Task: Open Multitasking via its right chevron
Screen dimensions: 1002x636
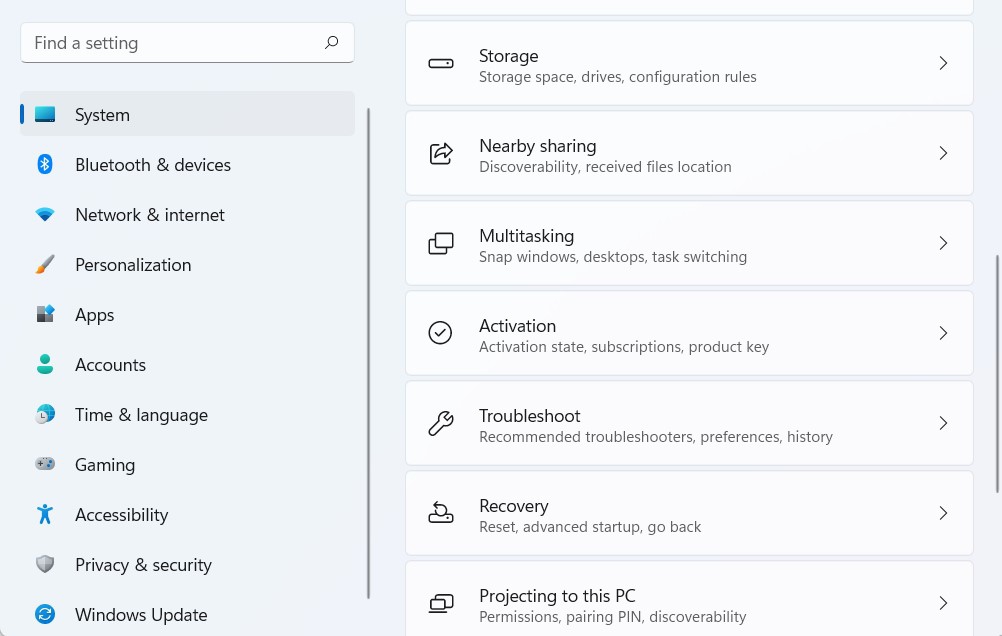Action: (942, 243)
